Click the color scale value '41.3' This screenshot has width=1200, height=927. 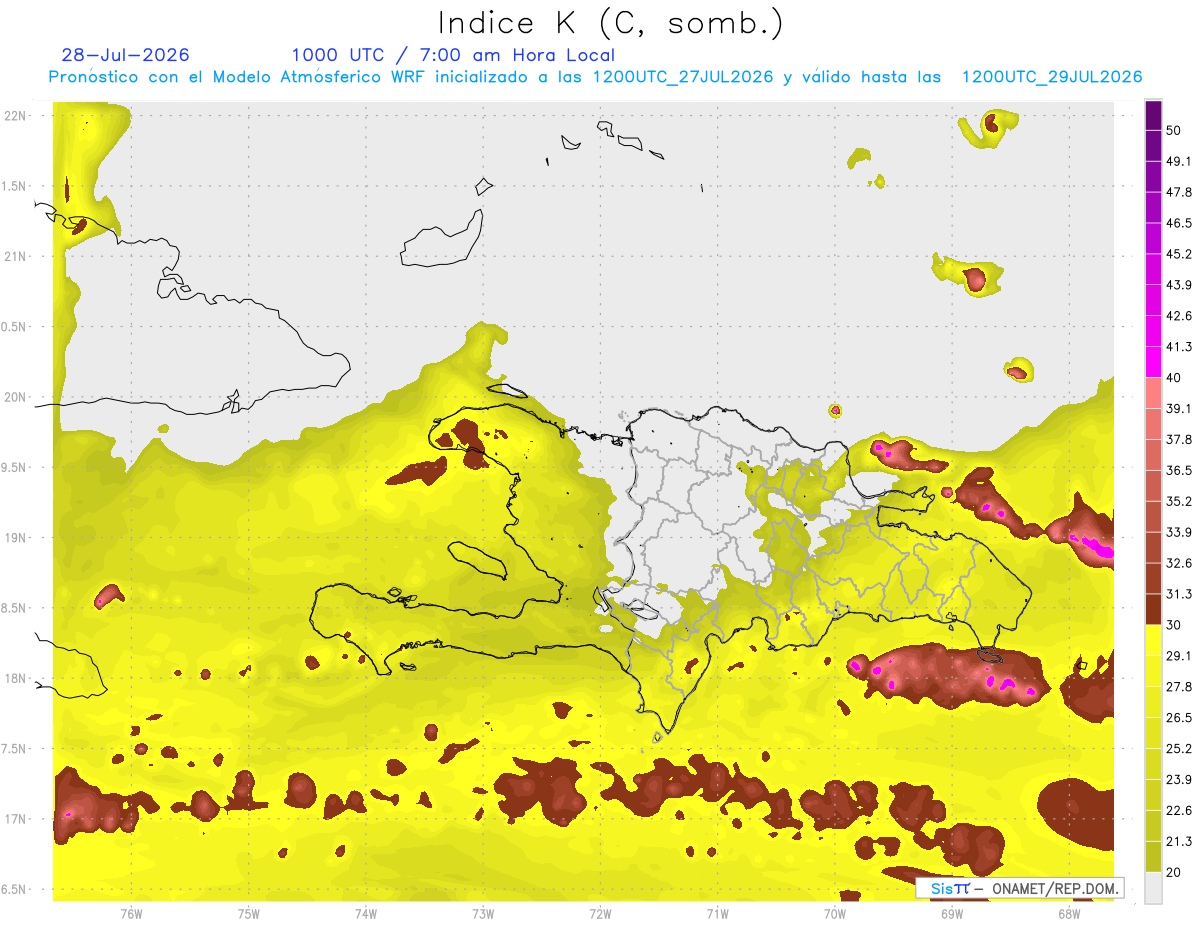click(x=1179, y=346)
